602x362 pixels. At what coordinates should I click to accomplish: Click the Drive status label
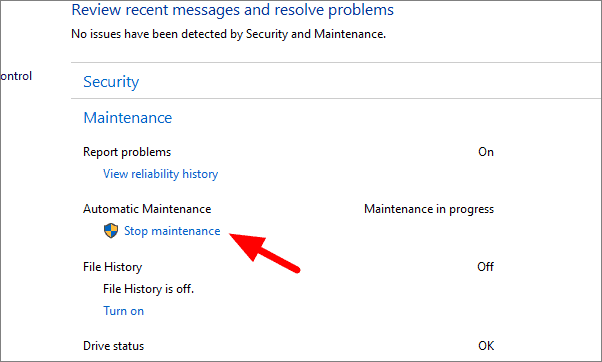[x=113, y=346]
